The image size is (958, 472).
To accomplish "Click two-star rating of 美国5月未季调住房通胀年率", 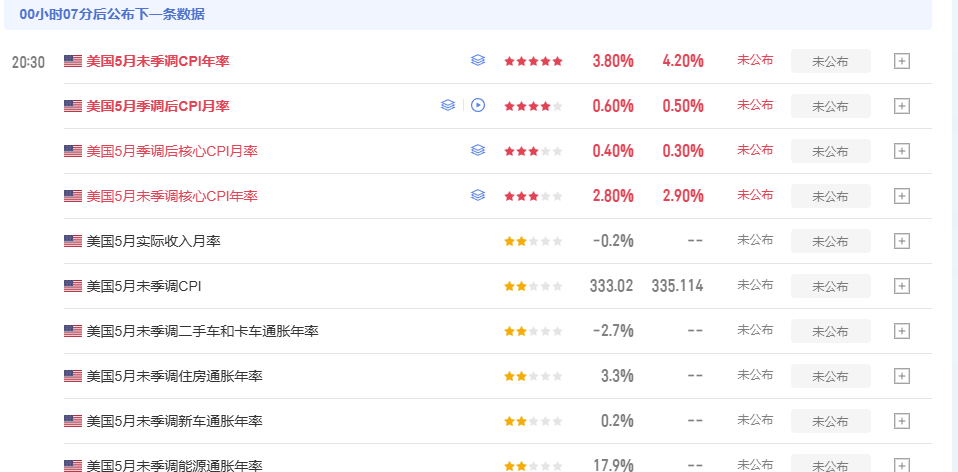I will click(533, 376).
